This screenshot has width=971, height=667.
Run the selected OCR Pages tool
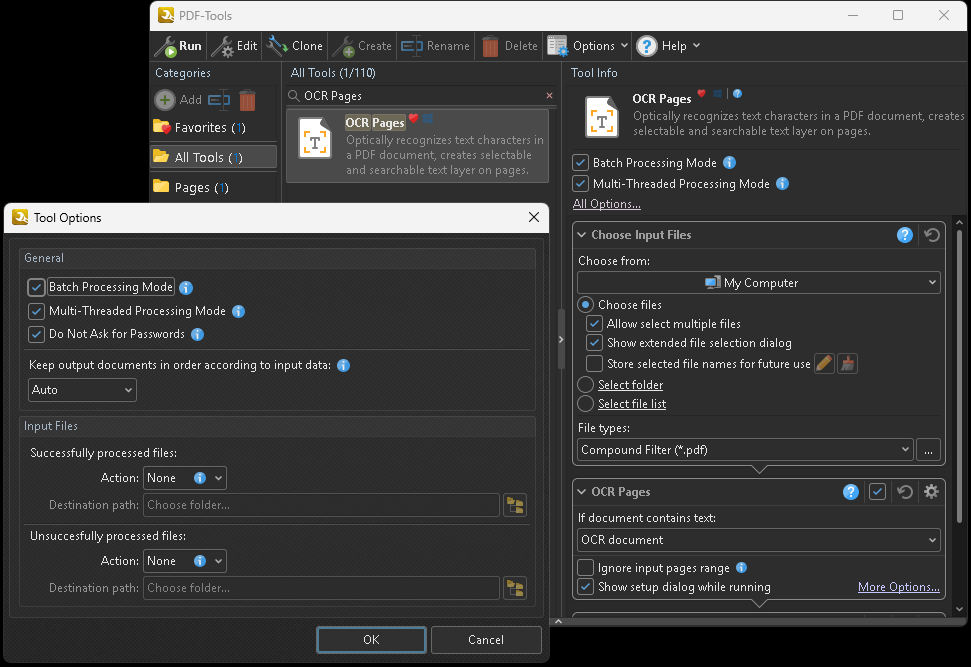coord(178,45)
